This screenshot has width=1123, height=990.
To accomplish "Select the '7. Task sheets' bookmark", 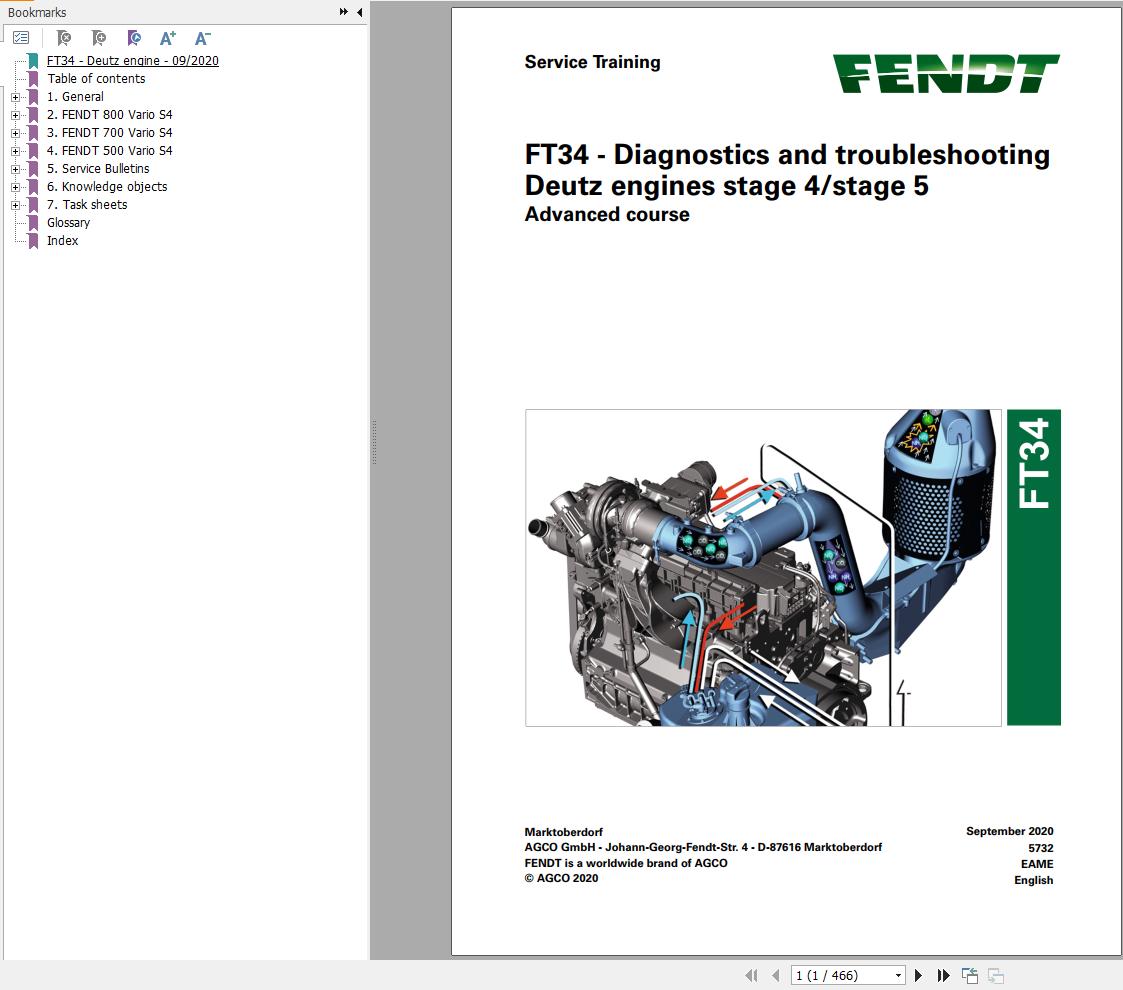I will (x=87, y=204).
